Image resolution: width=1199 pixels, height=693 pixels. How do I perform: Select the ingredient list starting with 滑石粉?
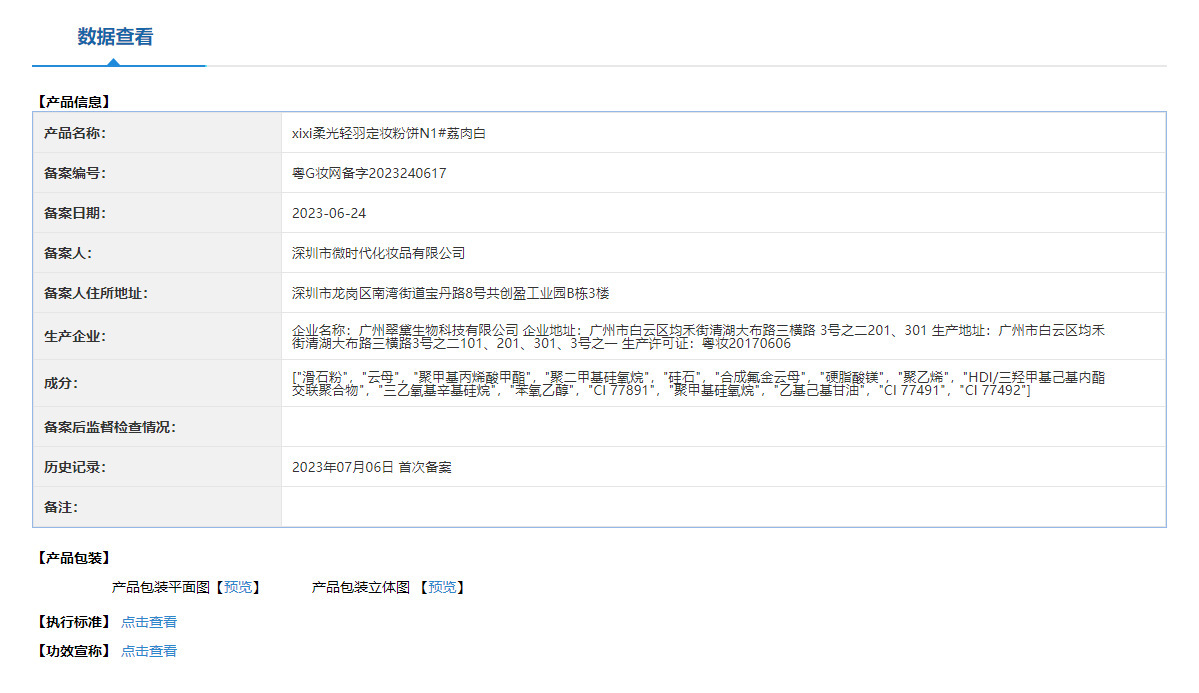click(698, 383)
